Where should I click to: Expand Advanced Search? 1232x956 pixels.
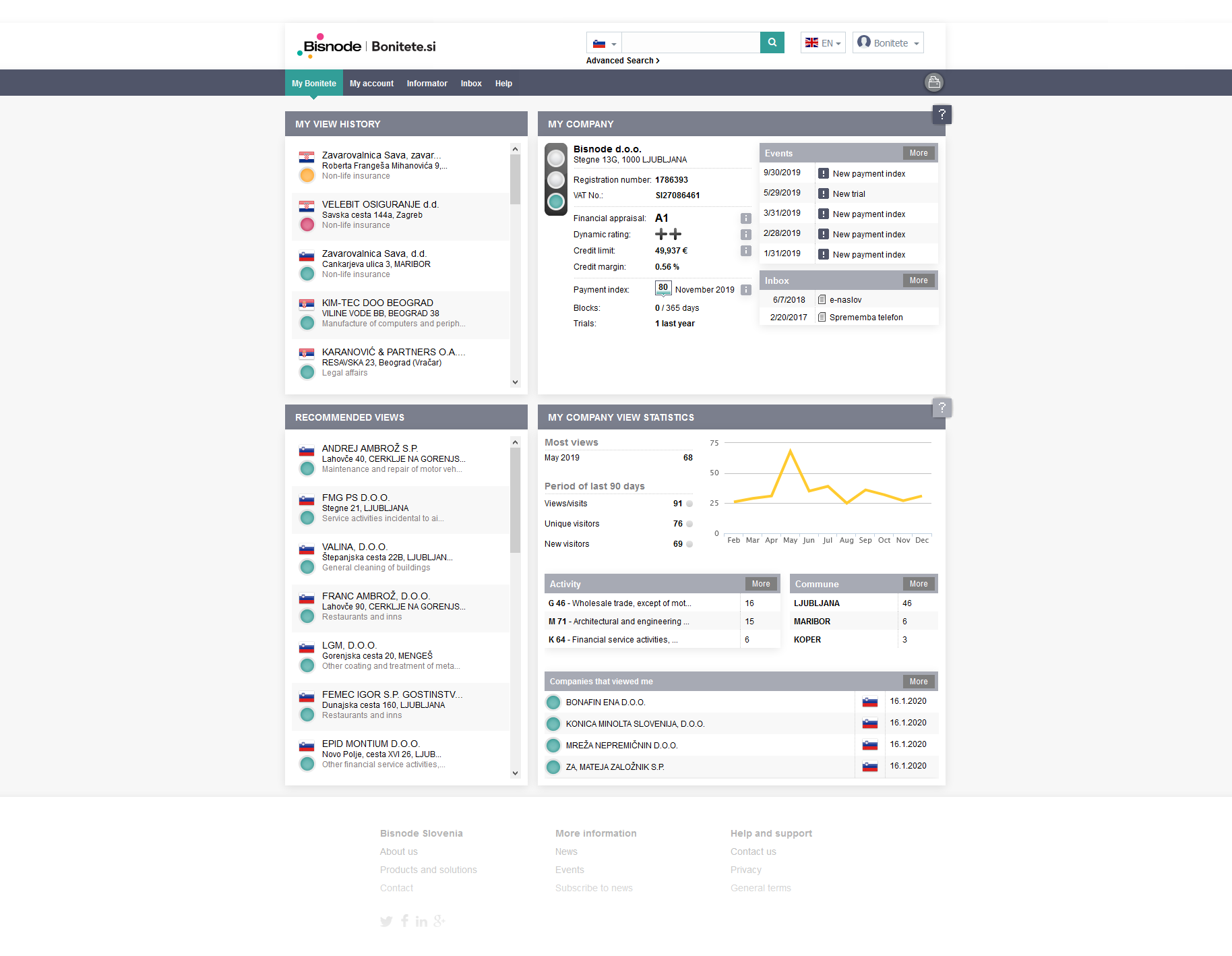623,61
